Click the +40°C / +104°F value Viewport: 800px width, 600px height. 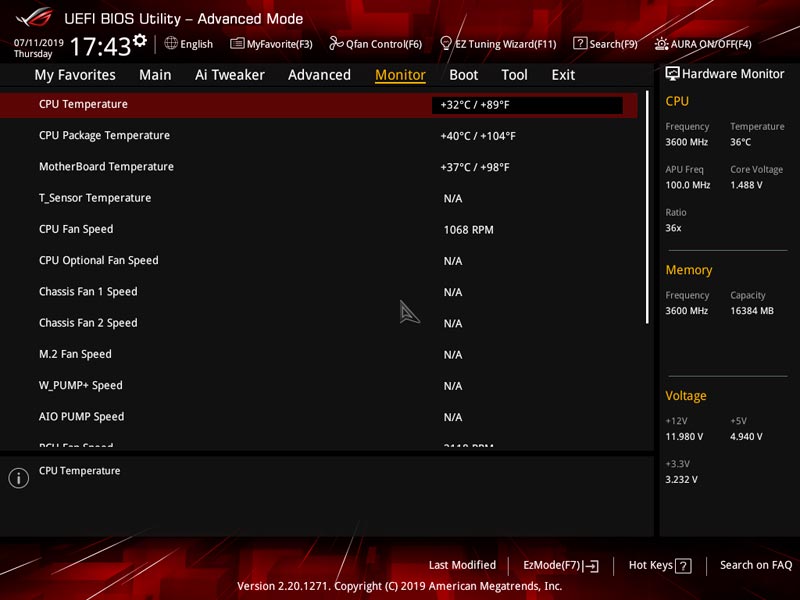click(478, 136)
